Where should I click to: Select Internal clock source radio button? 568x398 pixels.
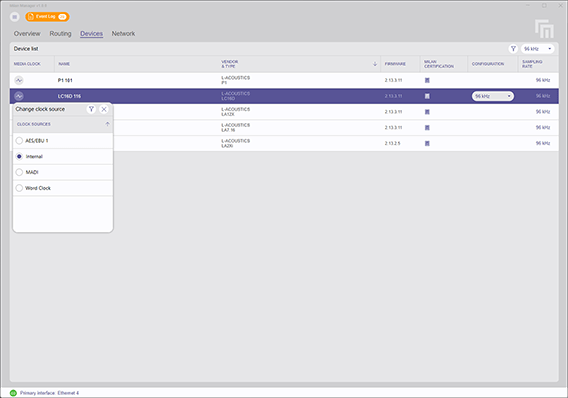(19, 156)
